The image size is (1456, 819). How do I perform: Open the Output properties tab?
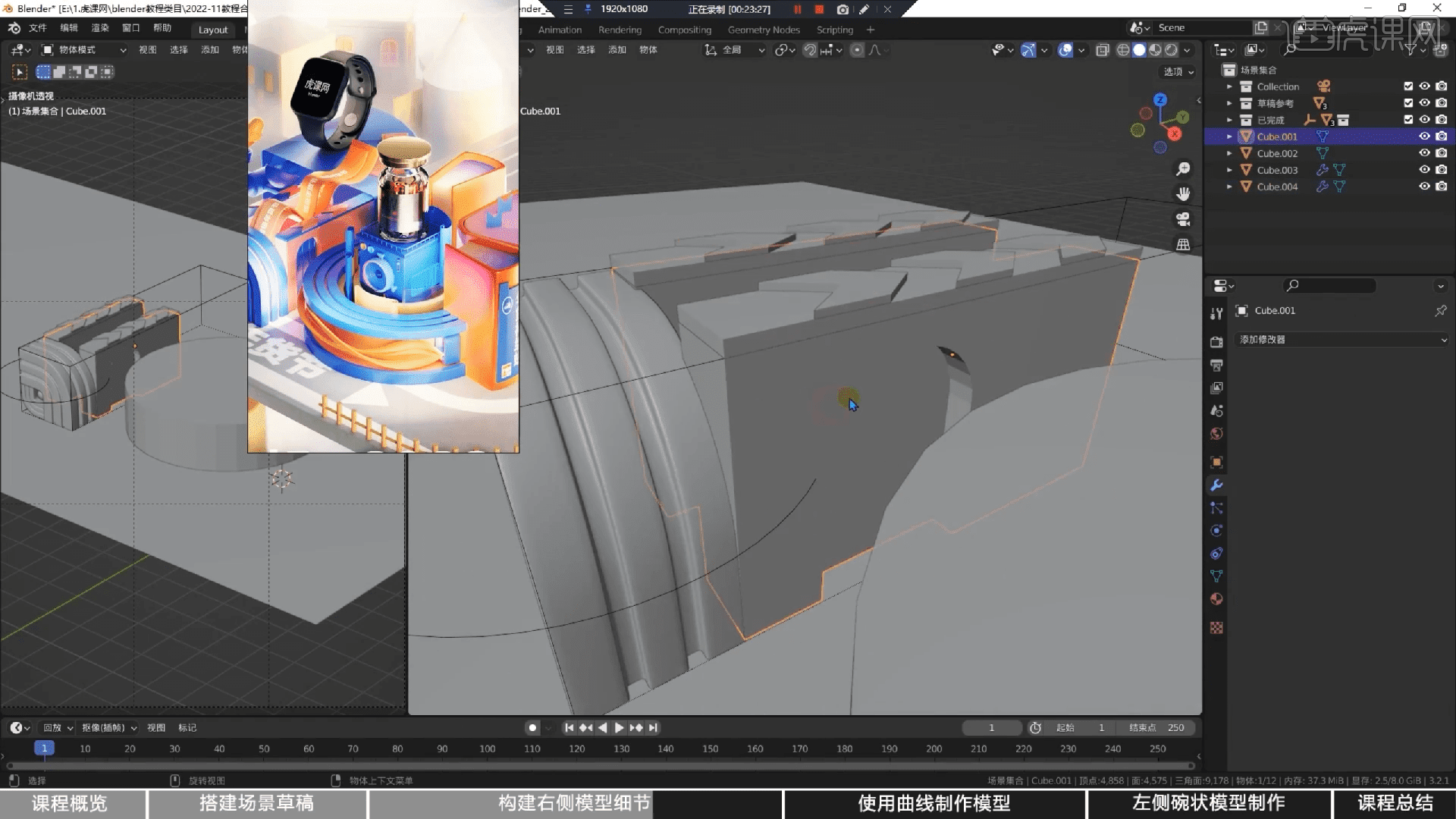click(x=1216, y=365)
